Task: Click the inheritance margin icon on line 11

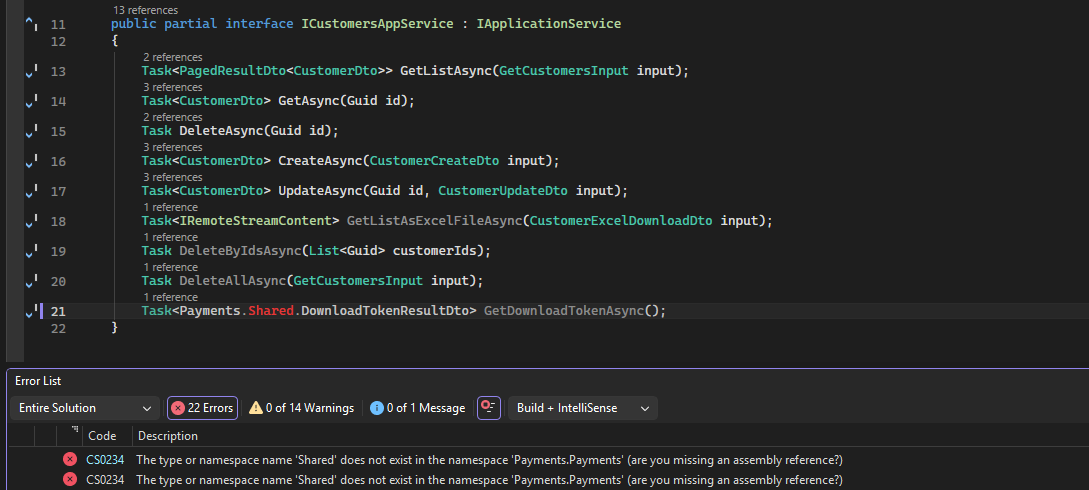Action: pos(30,23)
